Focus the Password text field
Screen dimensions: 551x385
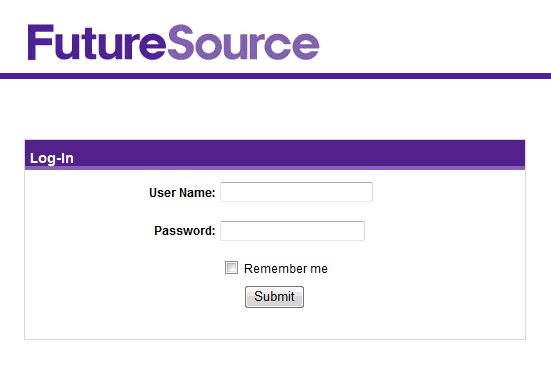click(292, 231)
